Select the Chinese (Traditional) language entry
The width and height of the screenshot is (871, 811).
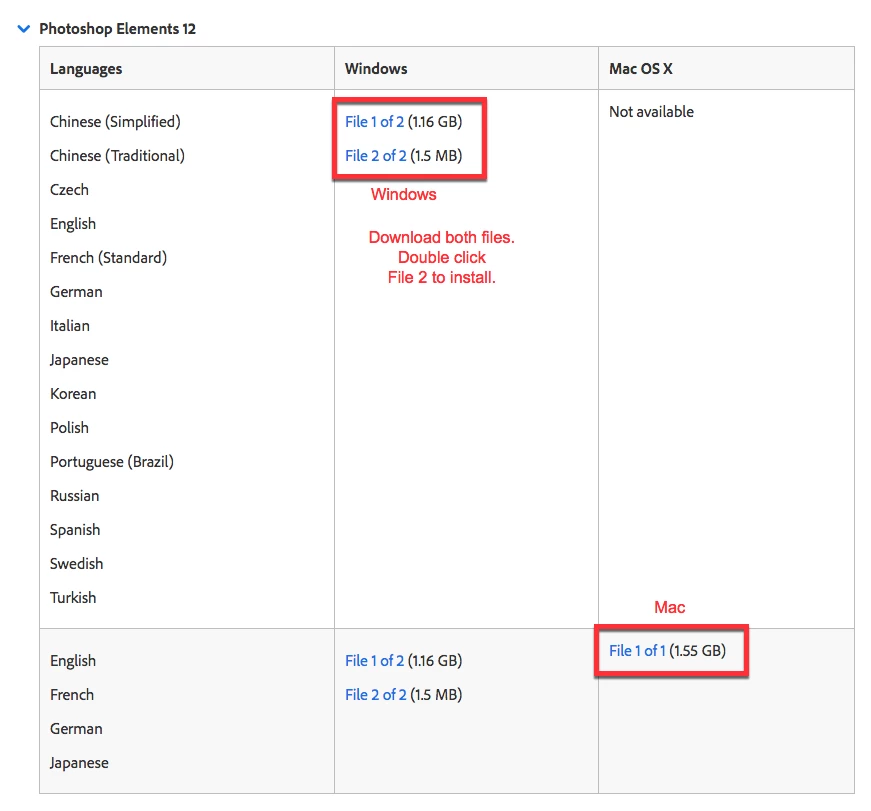(x=117, y=156)
